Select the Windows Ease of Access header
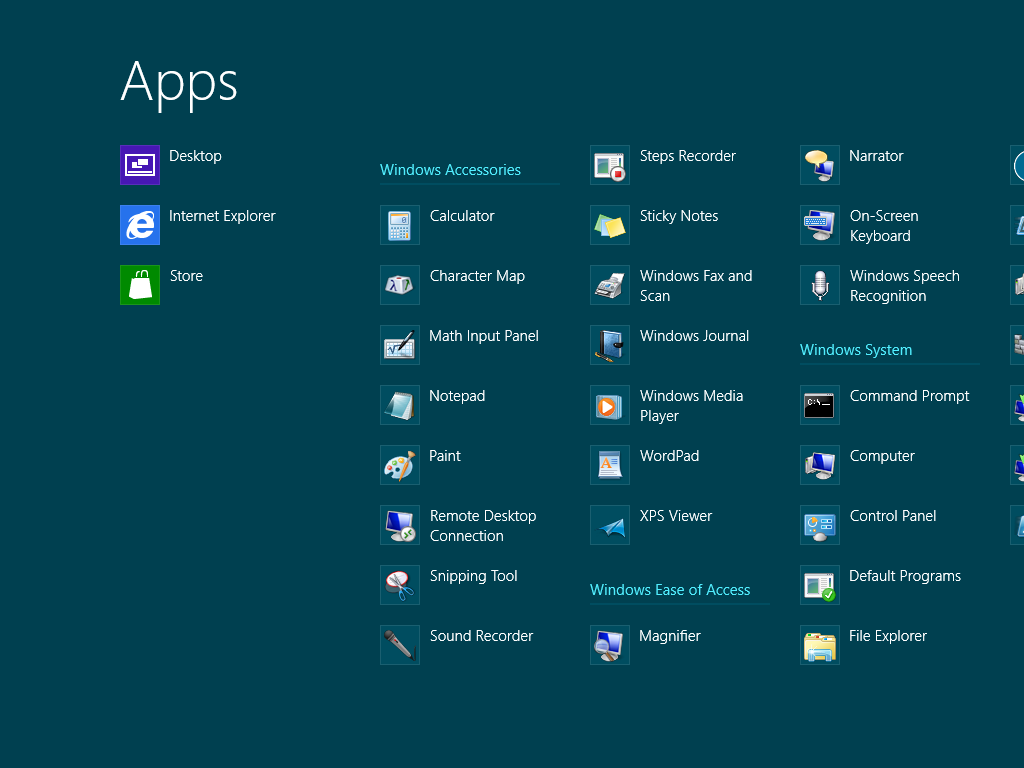The image size is (1024, 768). pyautogui.click(x=670, y=590)
